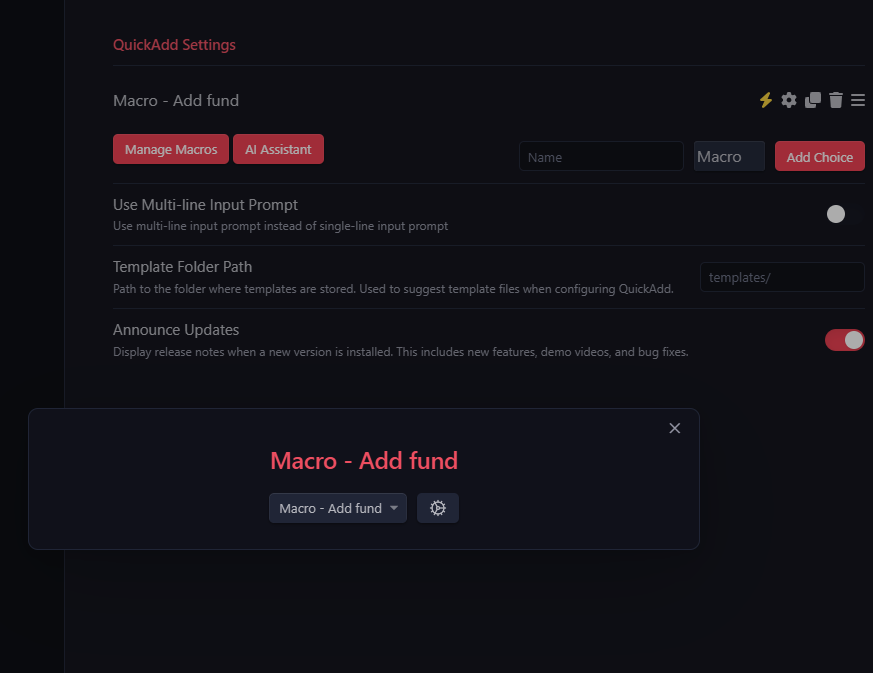This screenshot has height=673, width=873.
Task: Click the lightning bolt icon for Macro - Add fund
Action: pos(765,100)
